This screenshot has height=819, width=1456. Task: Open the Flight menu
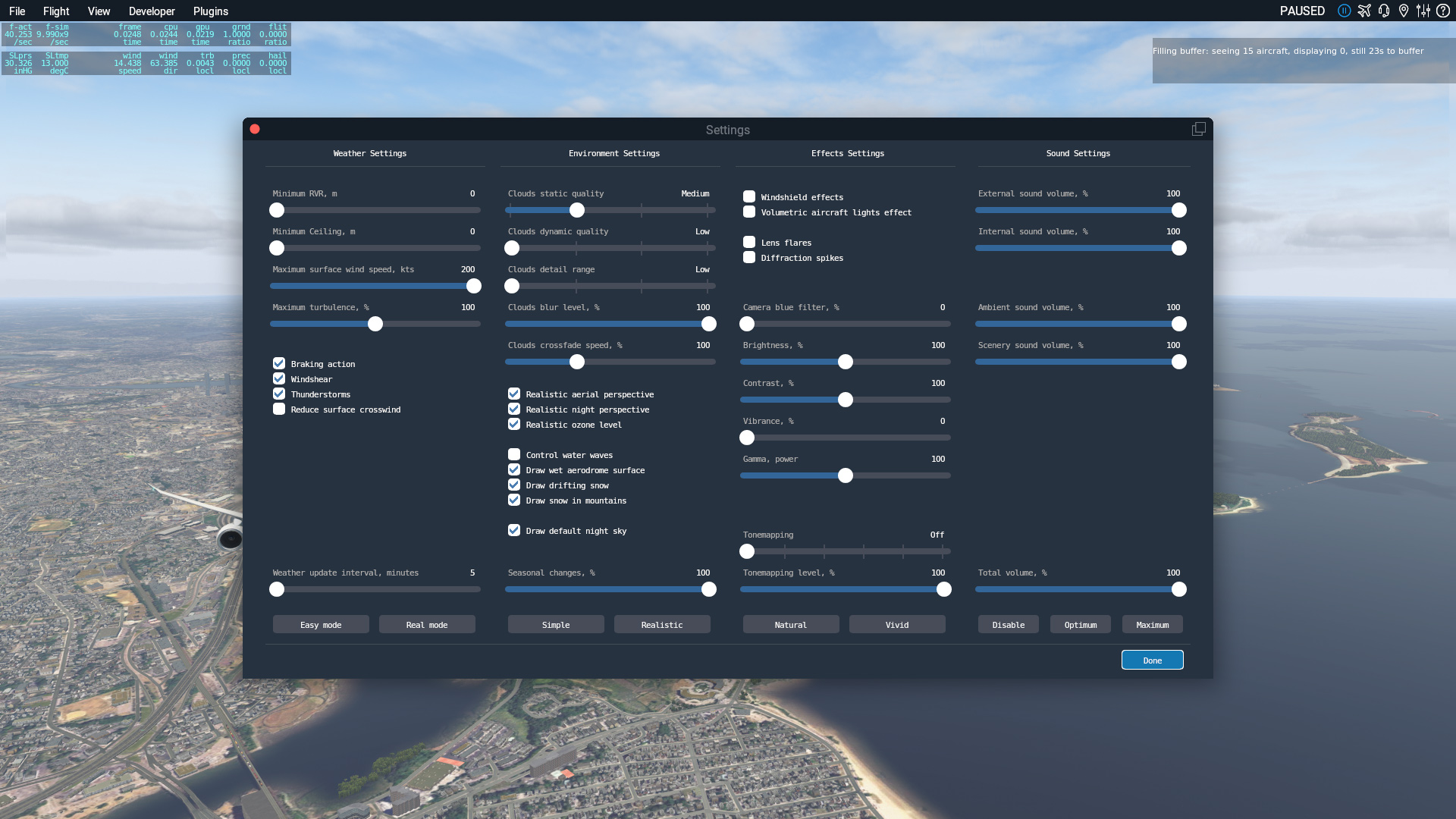pos(56,11)
